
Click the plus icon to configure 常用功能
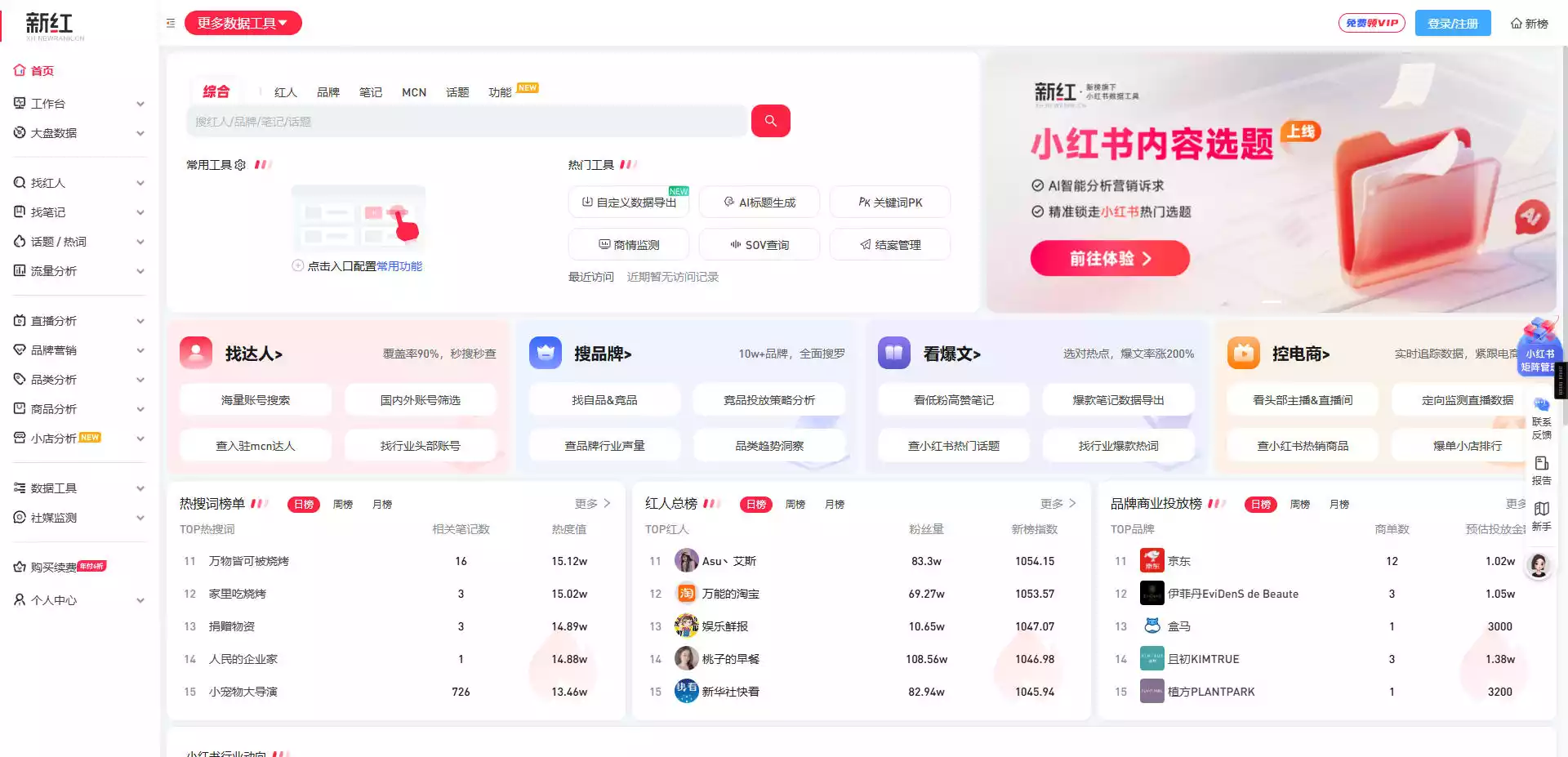coord(298,265)
